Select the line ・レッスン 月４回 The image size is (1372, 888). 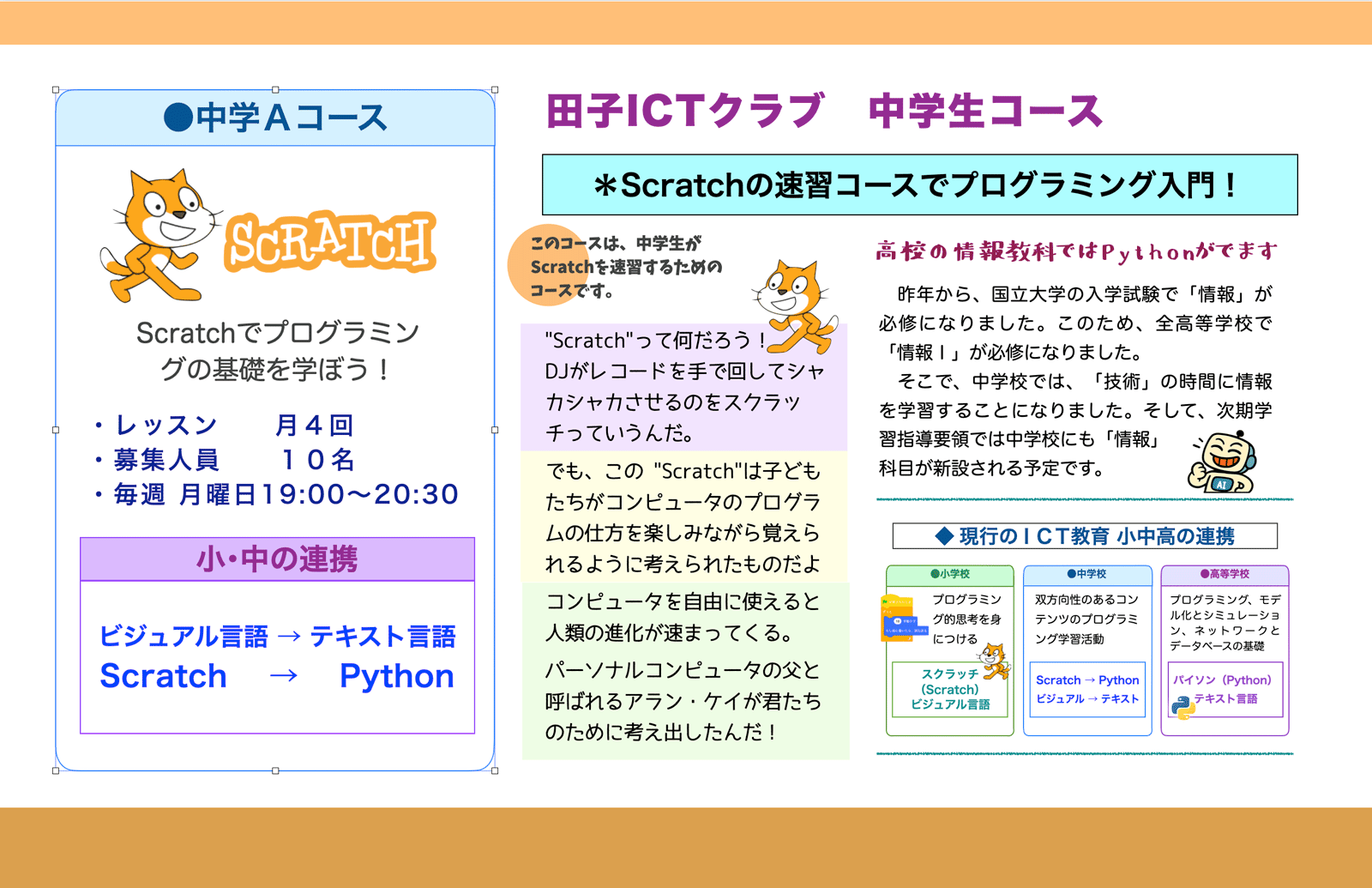(222, 425)
